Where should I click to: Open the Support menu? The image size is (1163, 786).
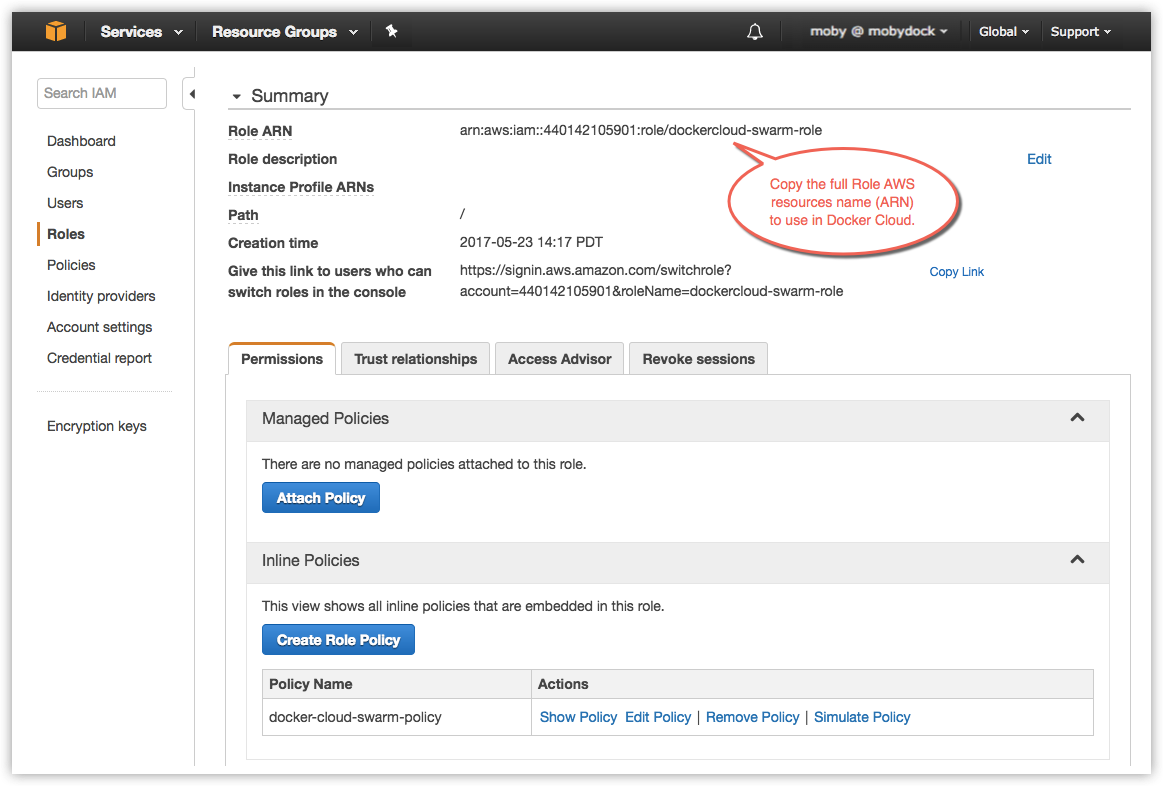[x=1079, y=31]
